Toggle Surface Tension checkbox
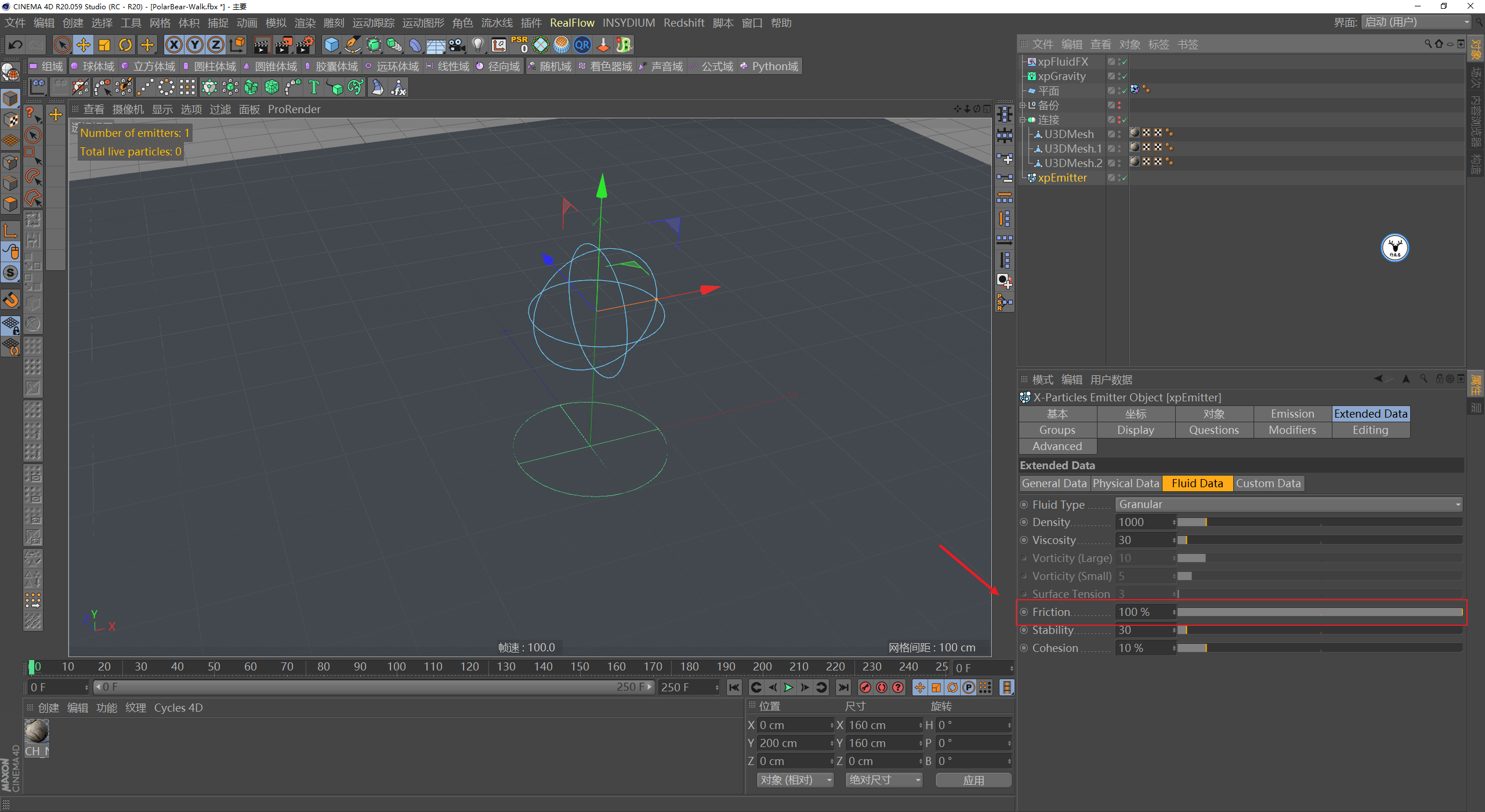 pos(1024,593)
